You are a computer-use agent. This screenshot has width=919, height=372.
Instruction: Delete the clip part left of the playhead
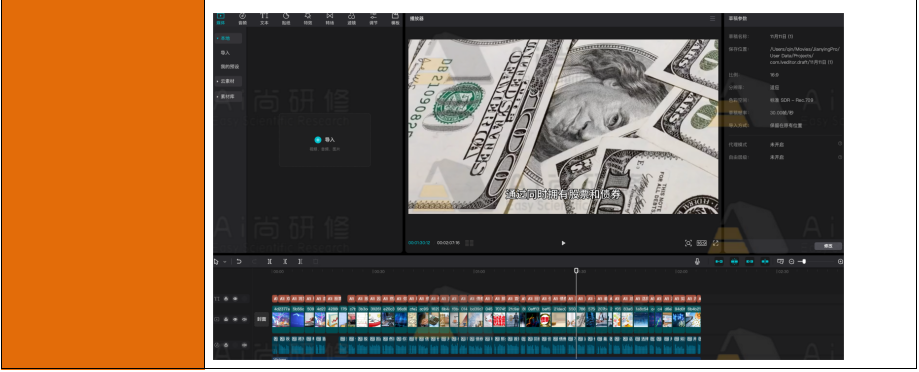pos(285,262)
